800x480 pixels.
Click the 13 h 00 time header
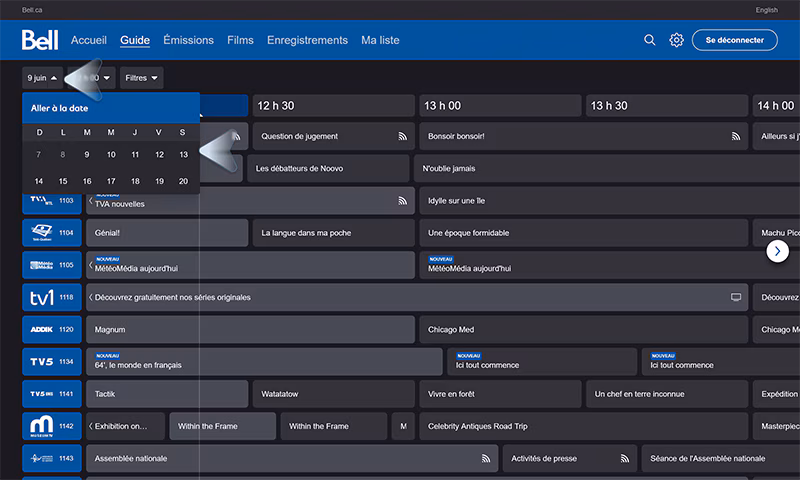tap(501, 106)
